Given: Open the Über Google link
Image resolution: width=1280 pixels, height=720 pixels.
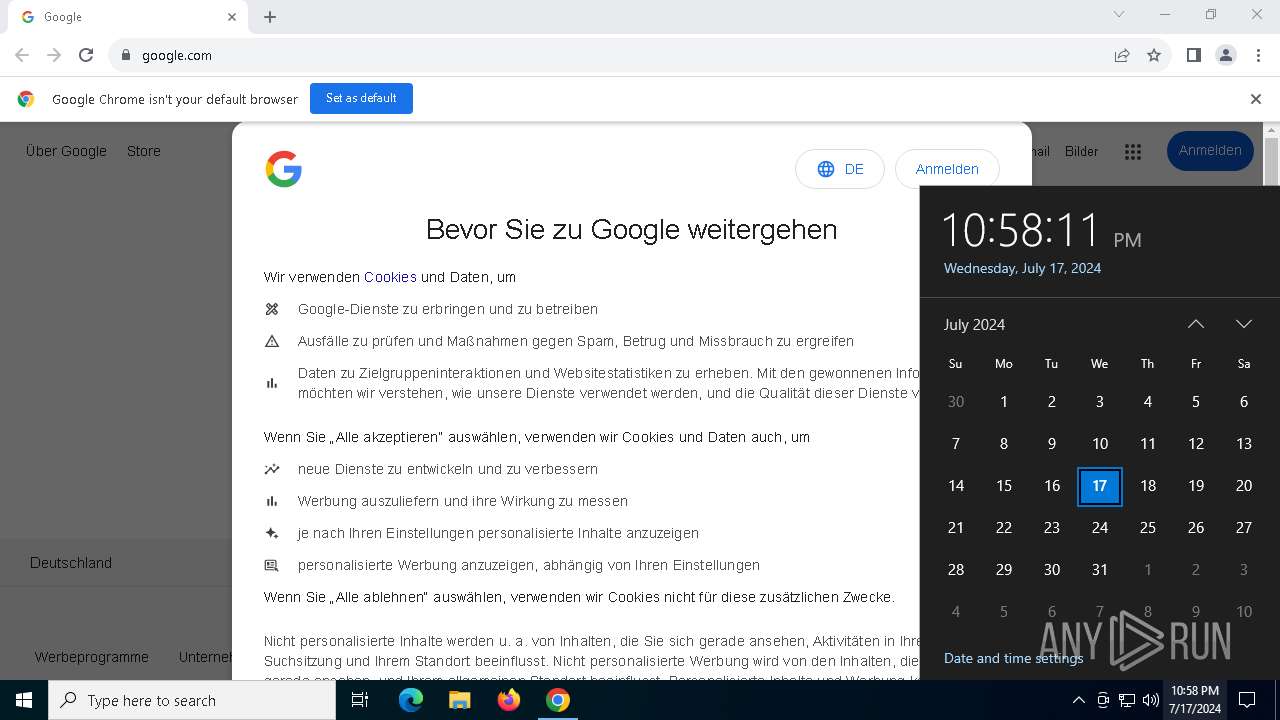Looking at the screenshot, I should 66,151.
